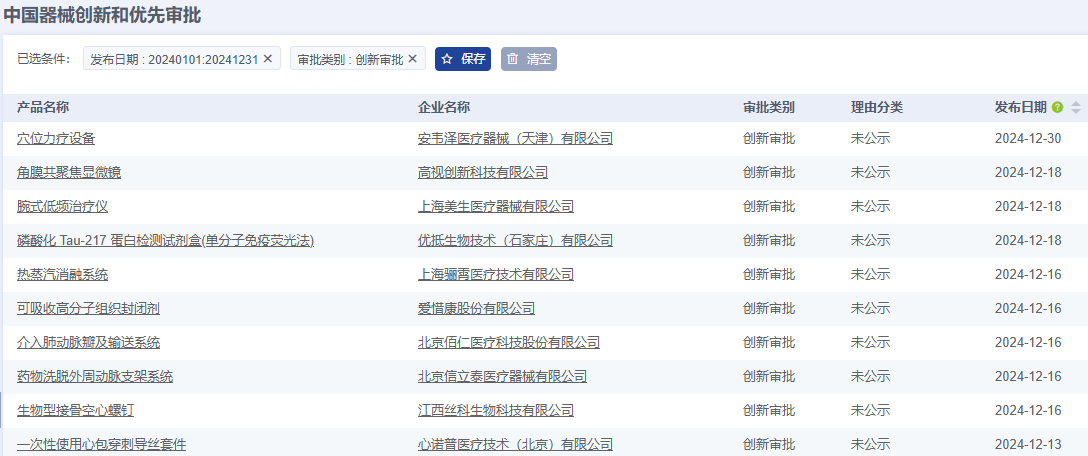Click 创新审批 in the 穴位力疗设备 row
The height and width of the screenshot is (456, 1088).
pos(769,138)
